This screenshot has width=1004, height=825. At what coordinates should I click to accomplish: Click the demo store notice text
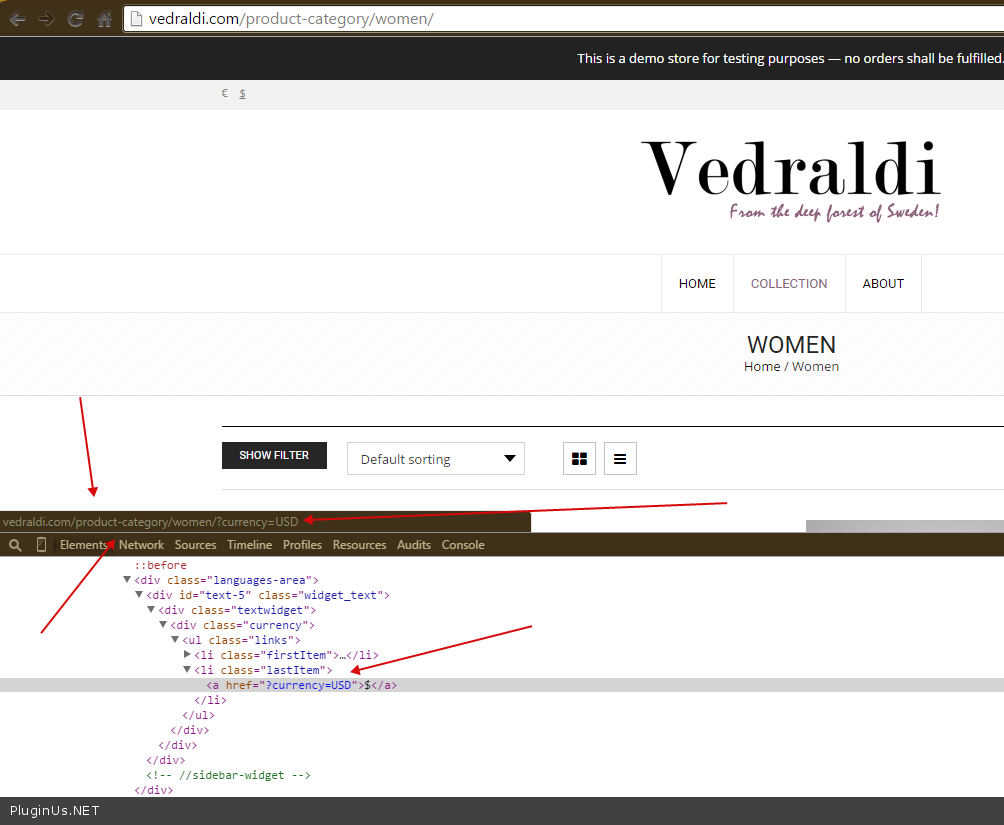(790, 58)
